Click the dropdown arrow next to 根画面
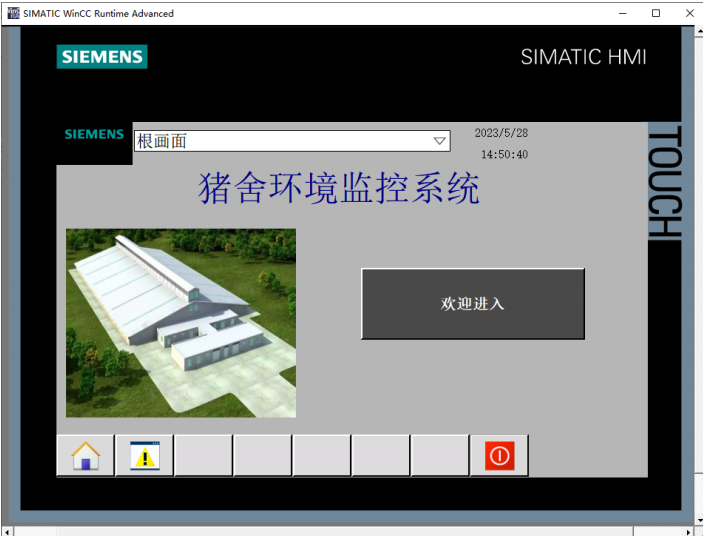The image size is (703, 538). pos(439,141)
